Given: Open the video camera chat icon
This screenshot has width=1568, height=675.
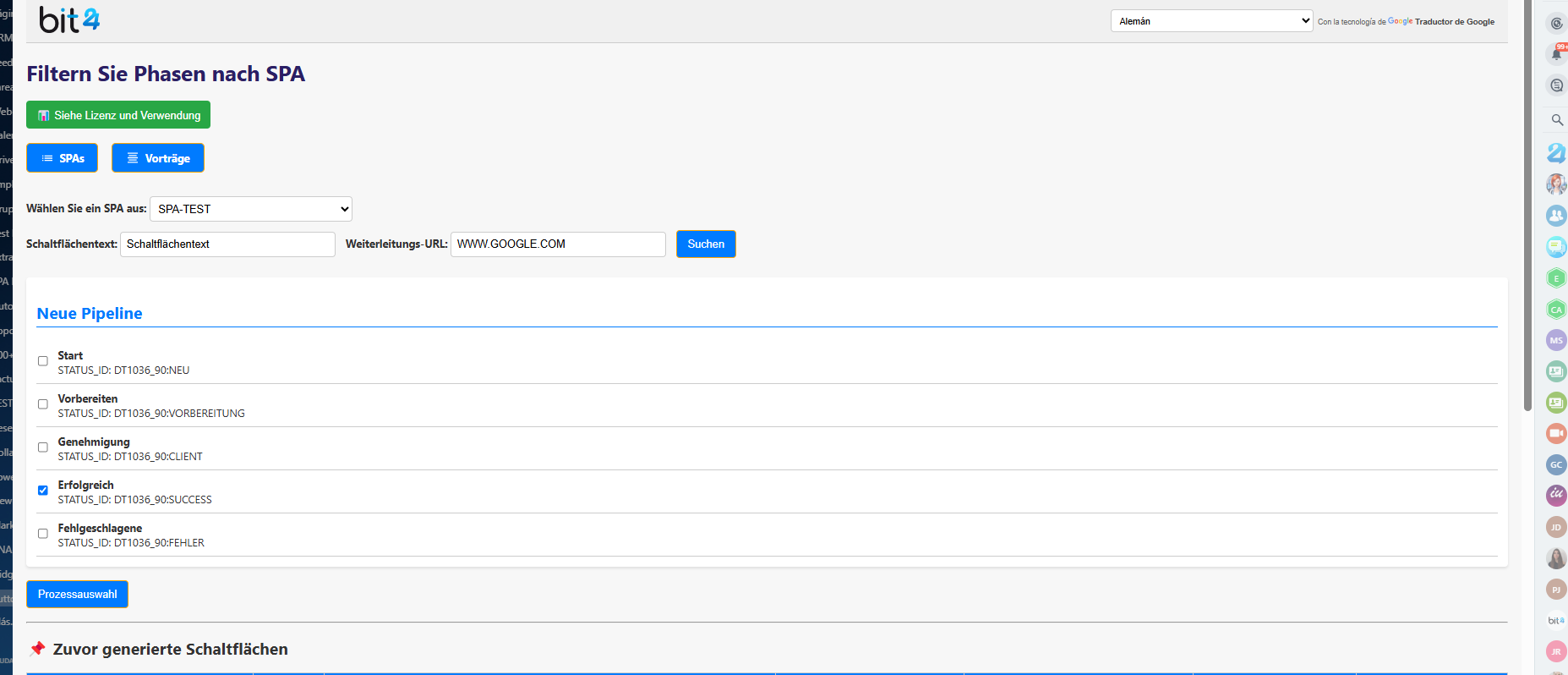Looking at the screenshot, I should click(1555, 433).
